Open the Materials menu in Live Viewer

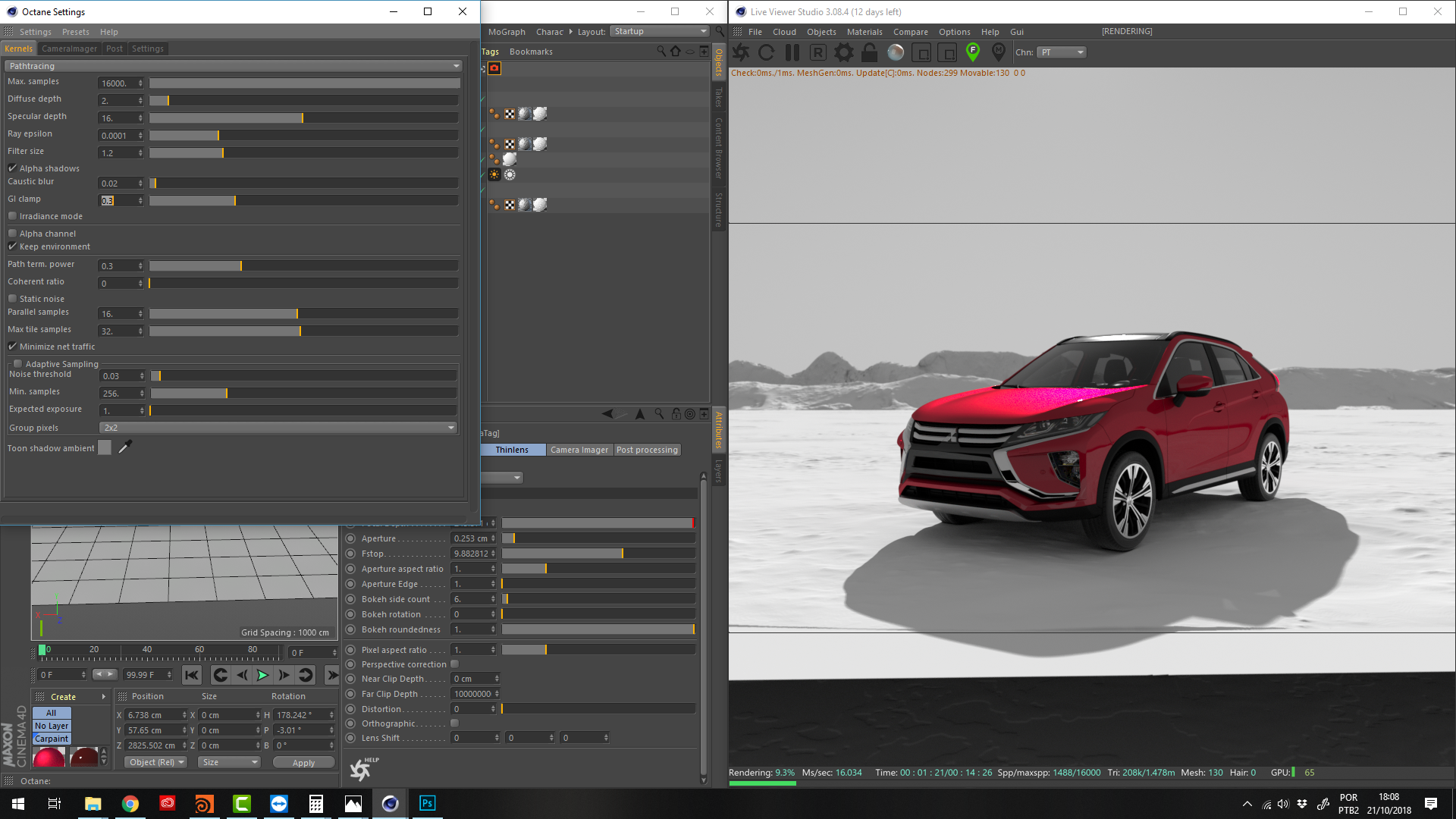pyautogui.click(x=864, y=32)
